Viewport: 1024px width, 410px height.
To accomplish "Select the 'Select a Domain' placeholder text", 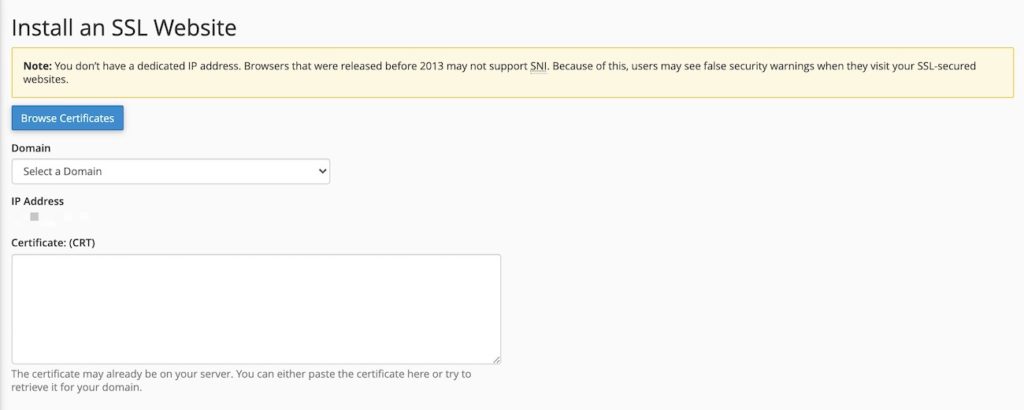I will [63, 172].
